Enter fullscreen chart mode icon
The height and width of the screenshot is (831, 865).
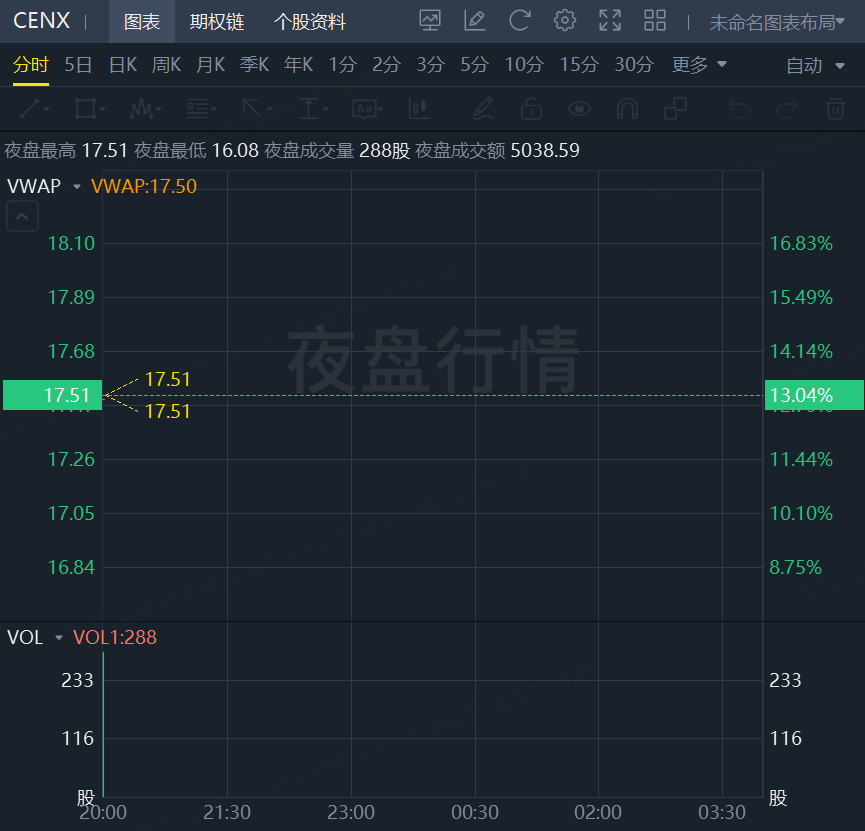point(610,21)
